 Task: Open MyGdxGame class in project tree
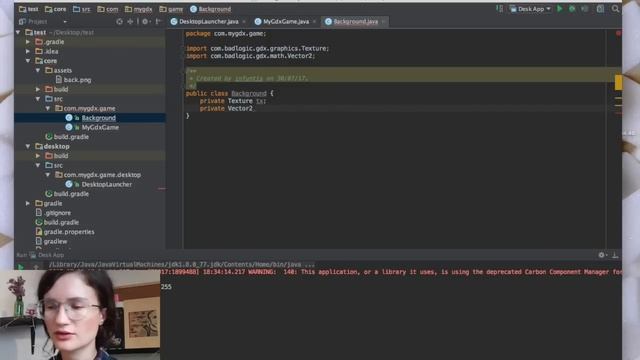(92, 127)
